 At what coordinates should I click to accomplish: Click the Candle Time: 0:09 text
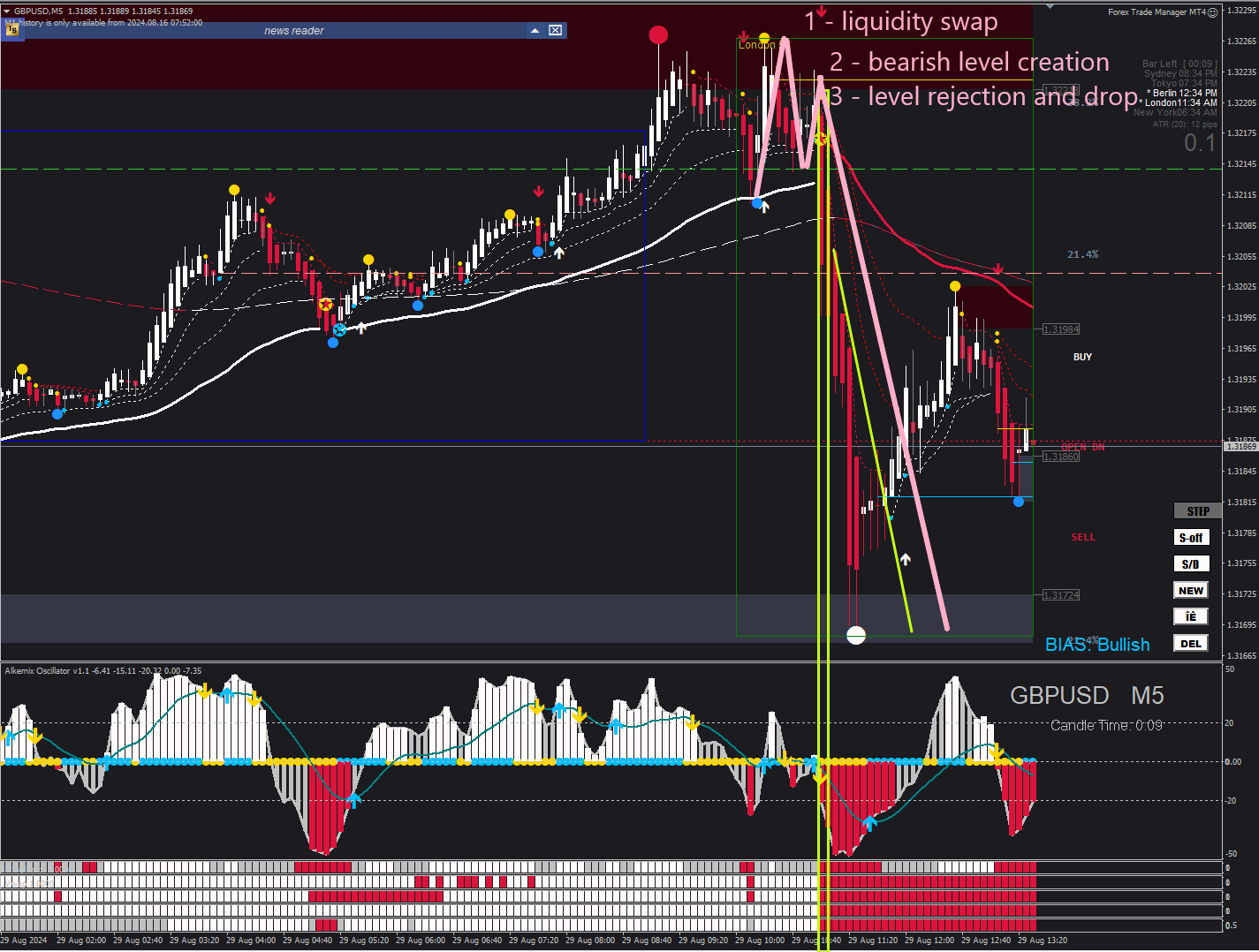[x=1106, y=725]
